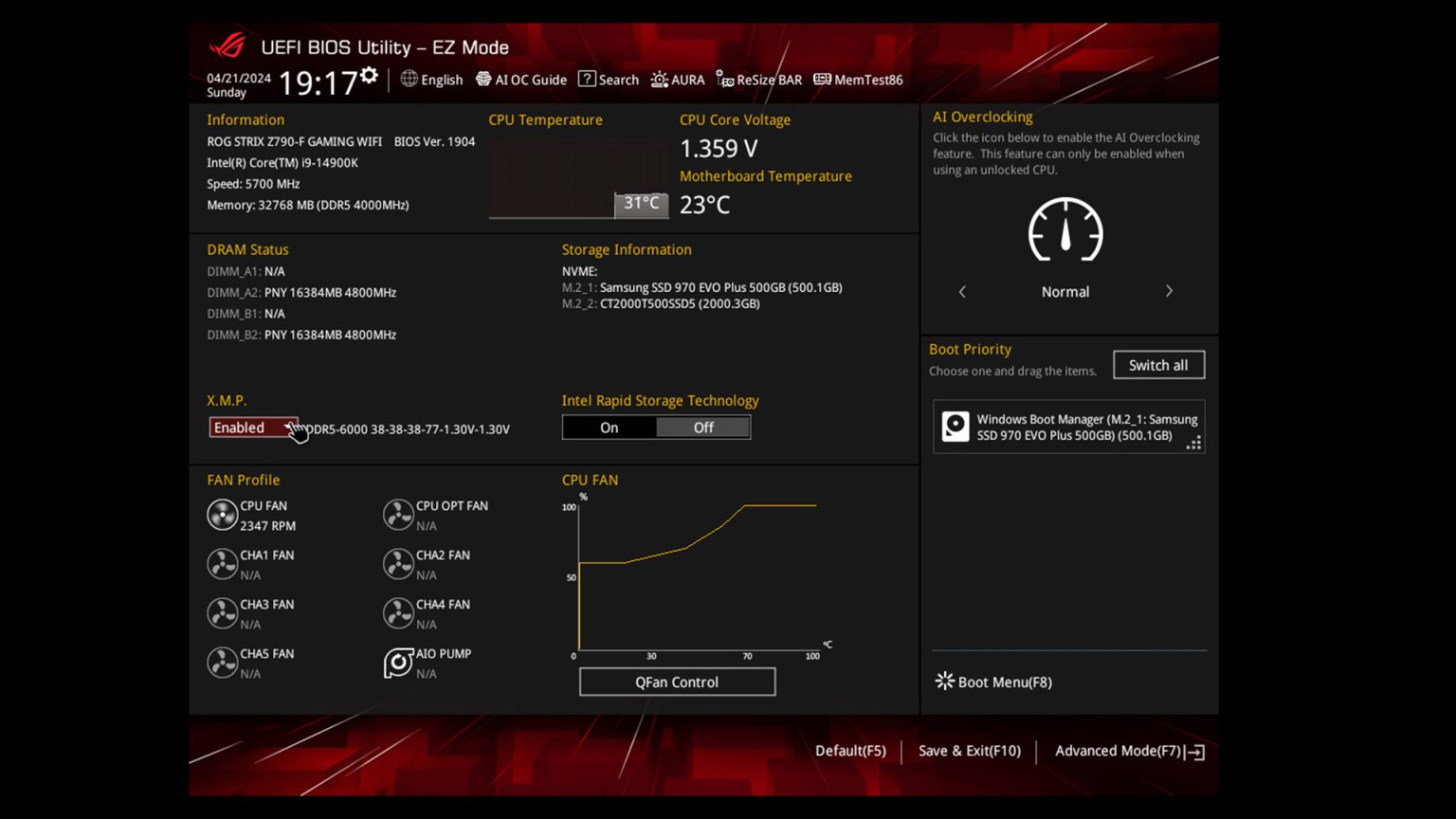1456x819 pixels.
Task: Click DIMM_A1 N/A row
Action: [246, 271]
